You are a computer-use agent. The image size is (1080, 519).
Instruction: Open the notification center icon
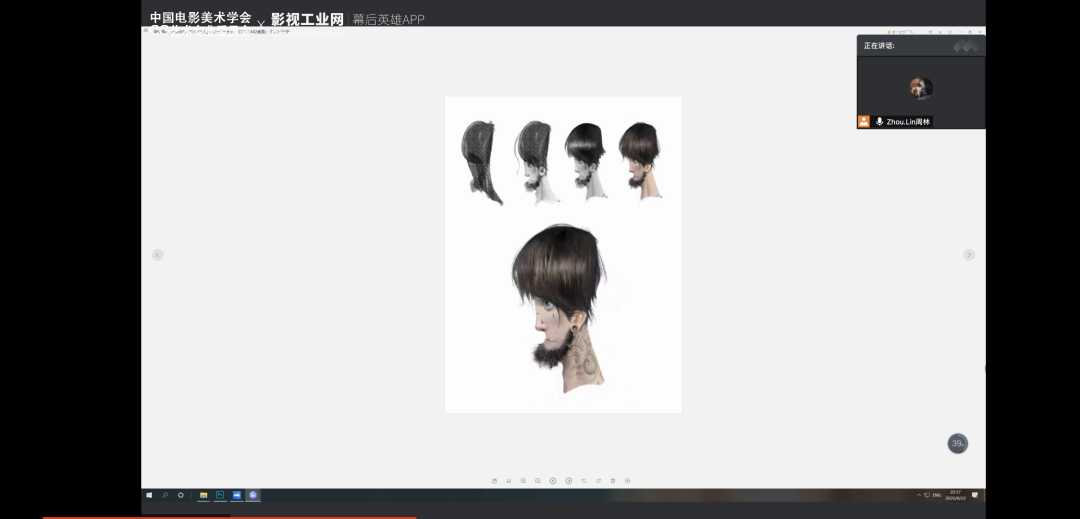tap(975, 495)
